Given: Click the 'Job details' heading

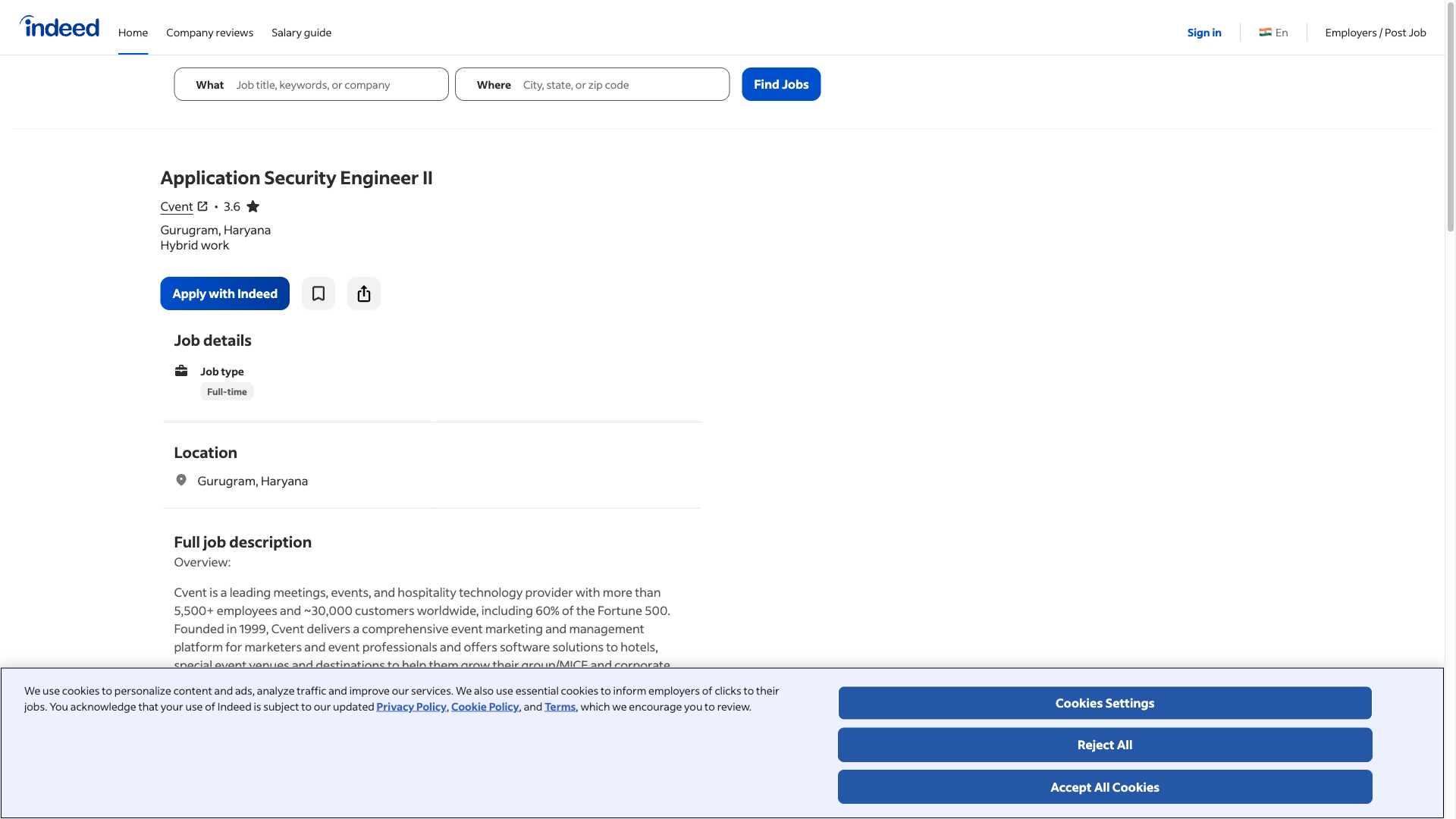Looking at the screenshot, I should (212, 340).
